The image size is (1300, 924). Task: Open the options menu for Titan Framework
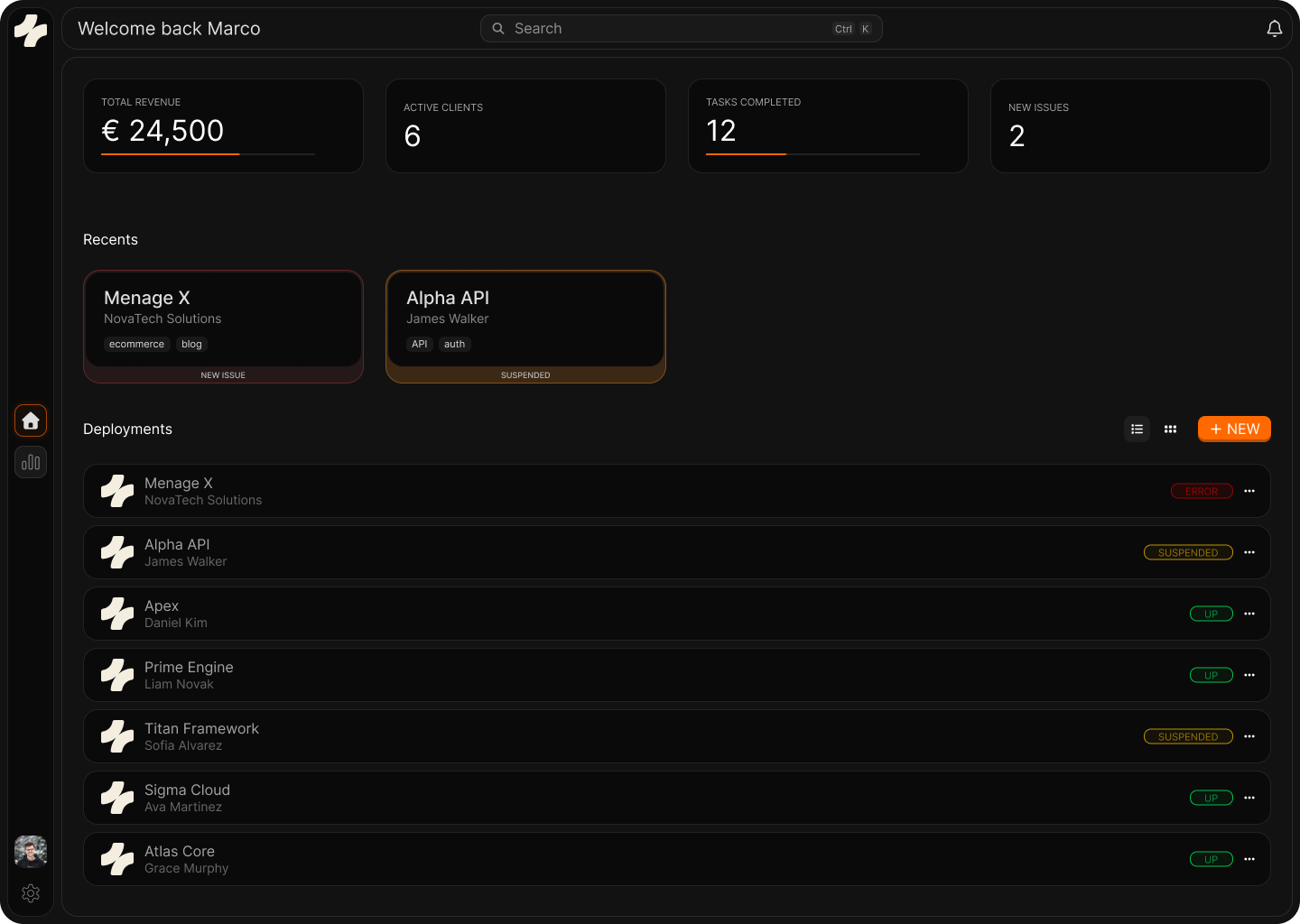point(1249,736)
